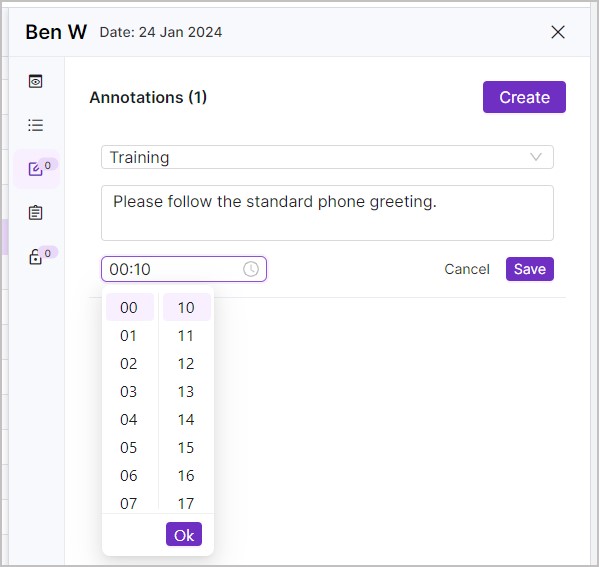Open the screen view eye icon
Screen dimensions: 599x567
point(36,81)
